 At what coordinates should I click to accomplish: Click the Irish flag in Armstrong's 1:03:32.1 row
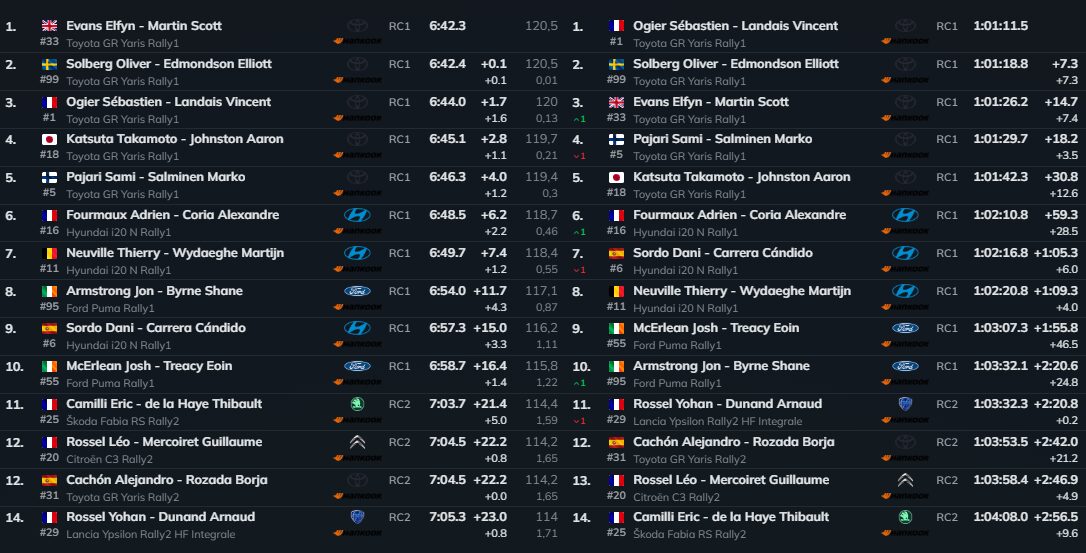tap(617, 366)
